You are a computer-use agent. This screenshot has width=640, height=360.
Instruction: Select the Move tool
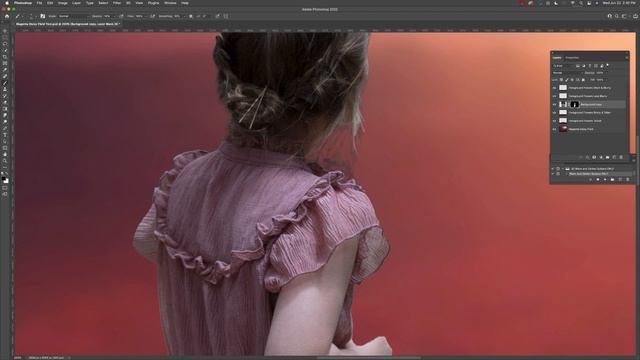[x=5, y=31]
